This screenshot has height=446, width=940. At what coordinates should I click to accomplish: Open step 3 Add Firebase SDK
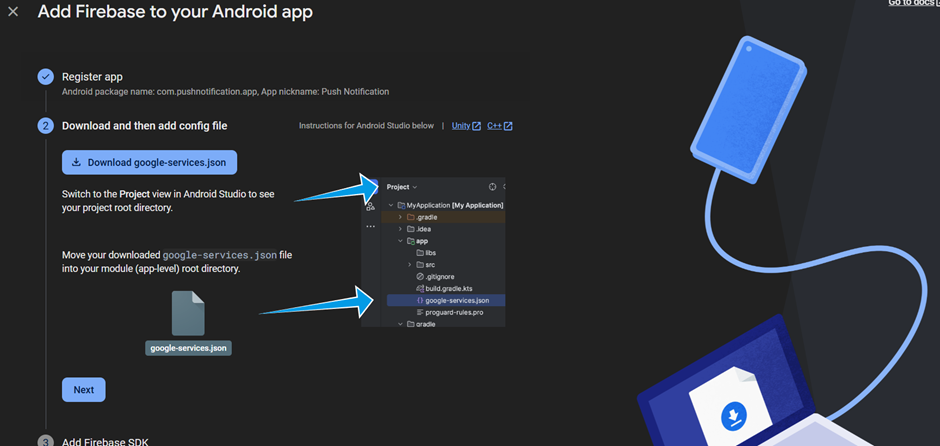click(x=105, y=442)
